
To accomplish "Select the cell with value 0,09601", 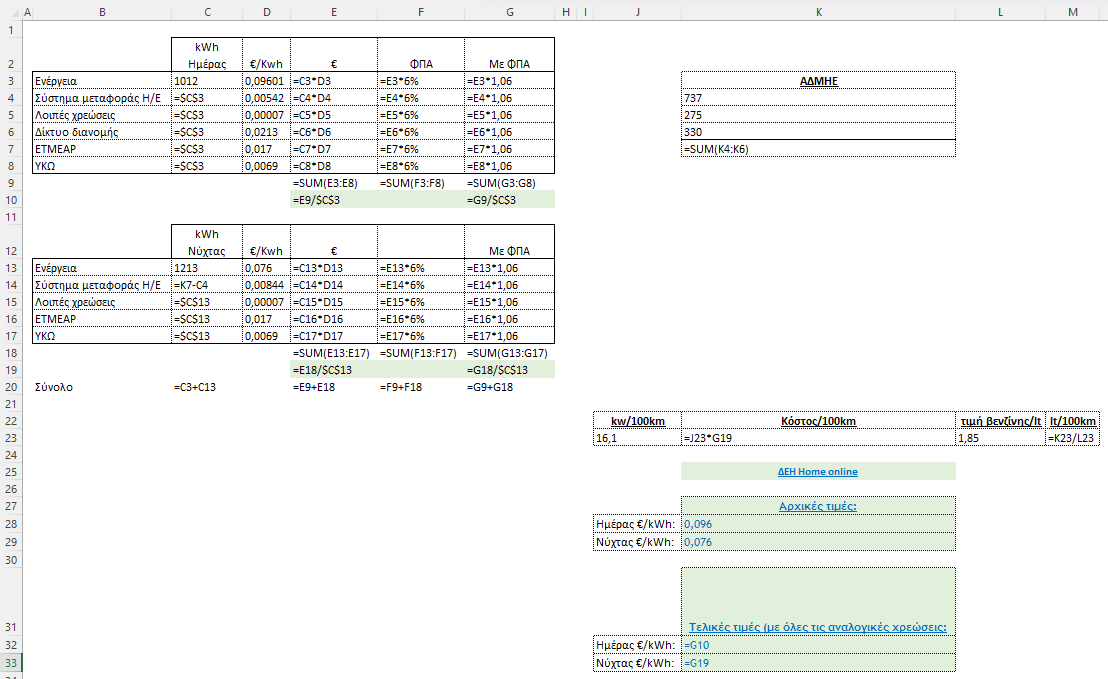I will 266,81.
